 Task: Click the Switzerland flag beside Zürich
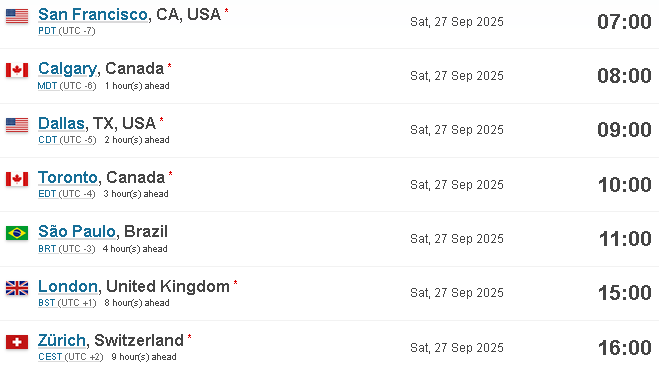click(17, 342)
